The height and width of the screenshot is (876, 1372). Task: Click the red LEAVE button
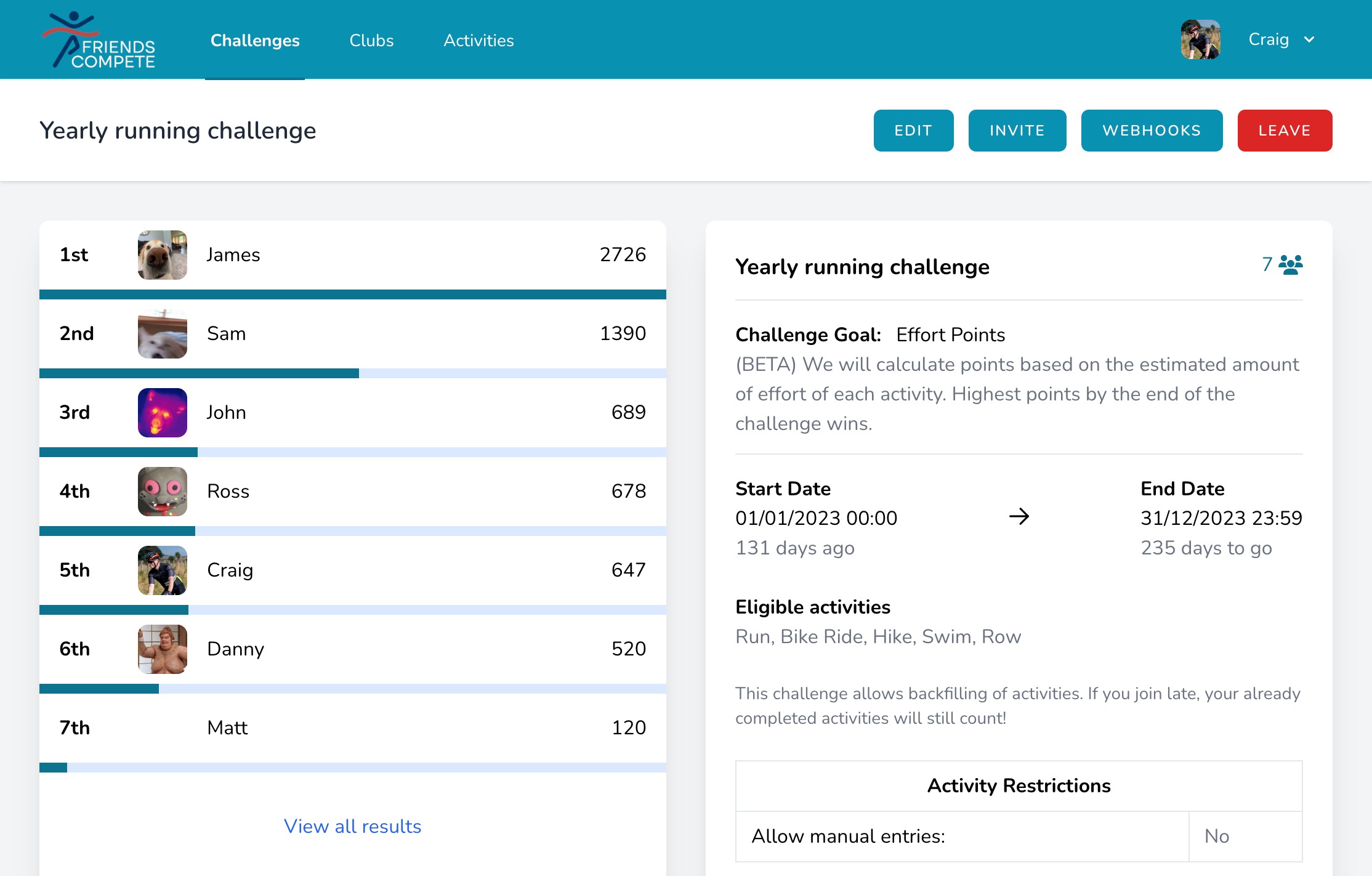click(x=1285, y=131)
